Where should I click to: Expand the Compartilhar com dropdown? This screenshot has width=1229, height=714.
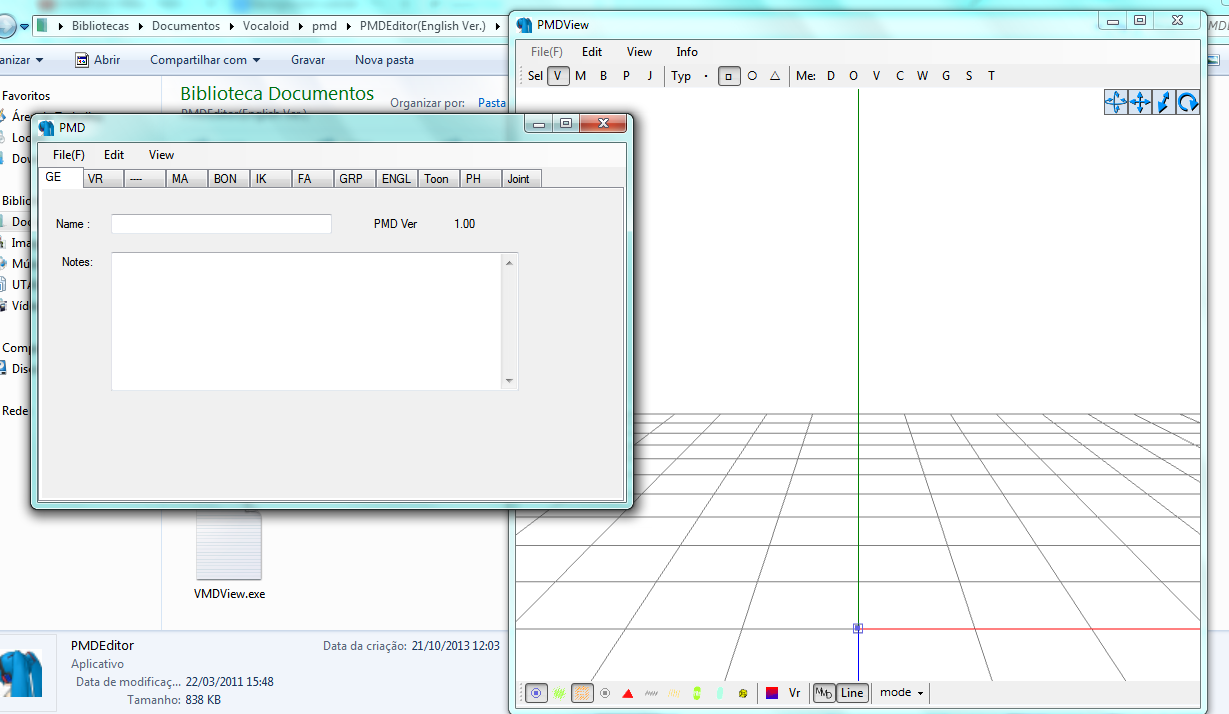click(x=204, y=59)
